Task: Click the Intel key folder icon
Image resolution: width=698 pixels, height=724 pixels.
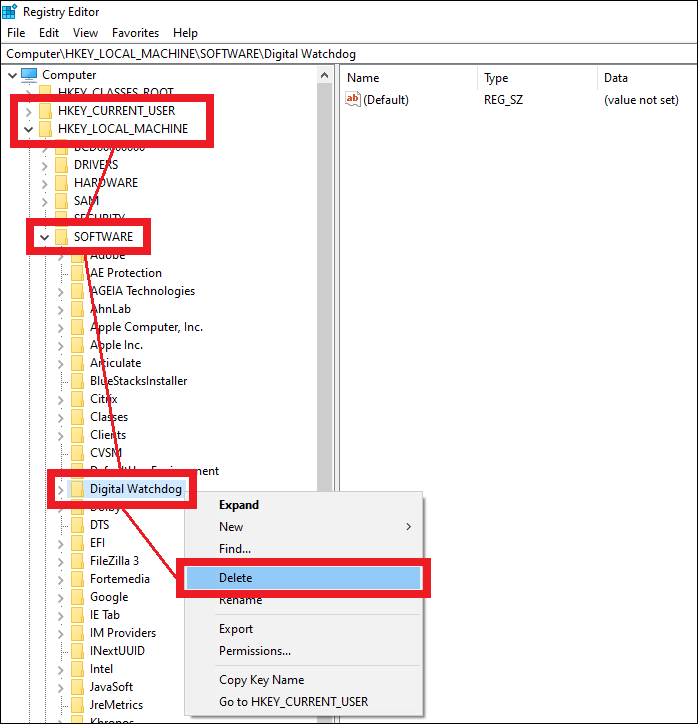Action: click(78, 669)
